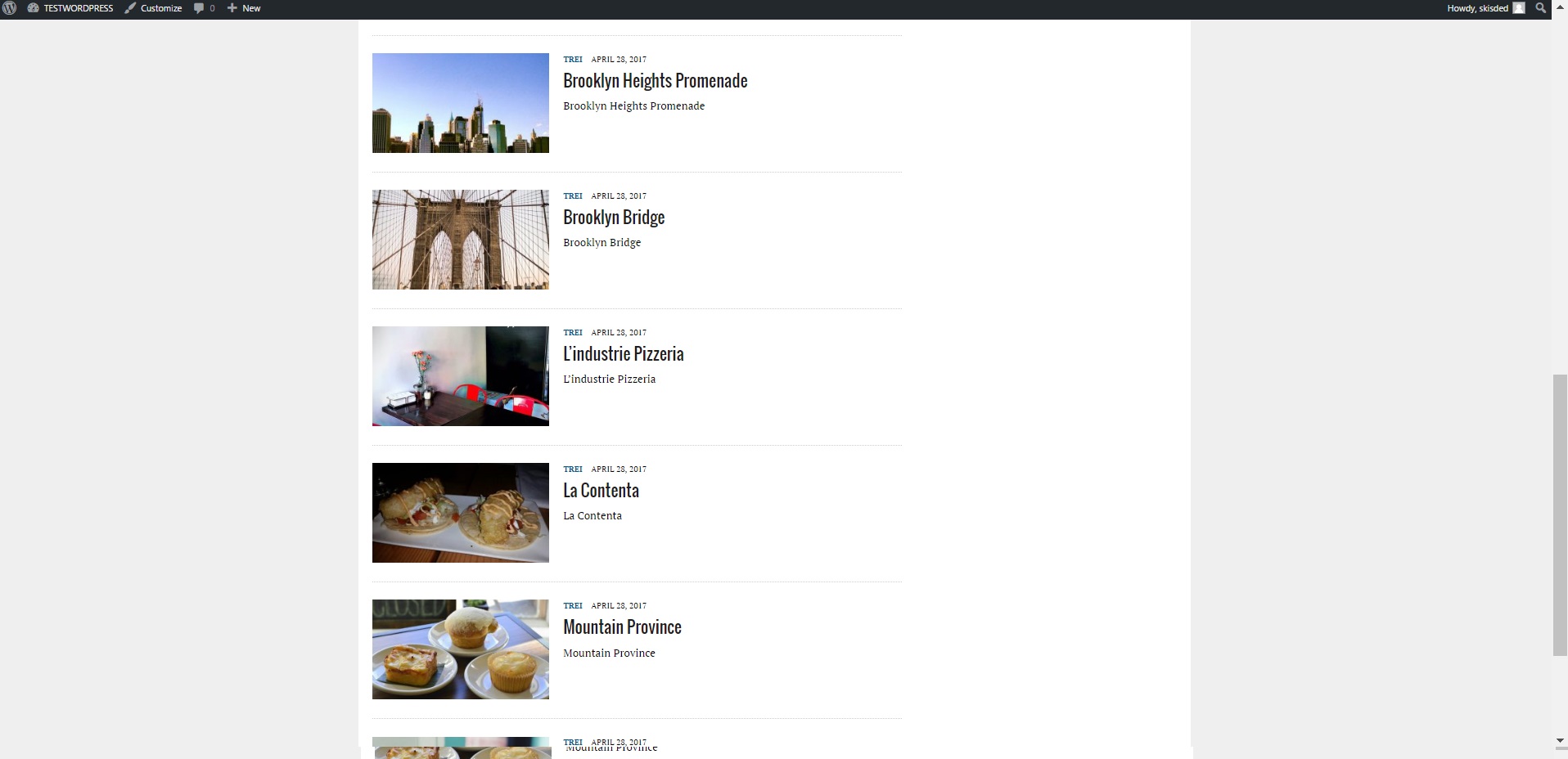Open the TESTWORDPRESS site dashboard menu
Screen dimensions: 1568x759
(x=70, y=8)
